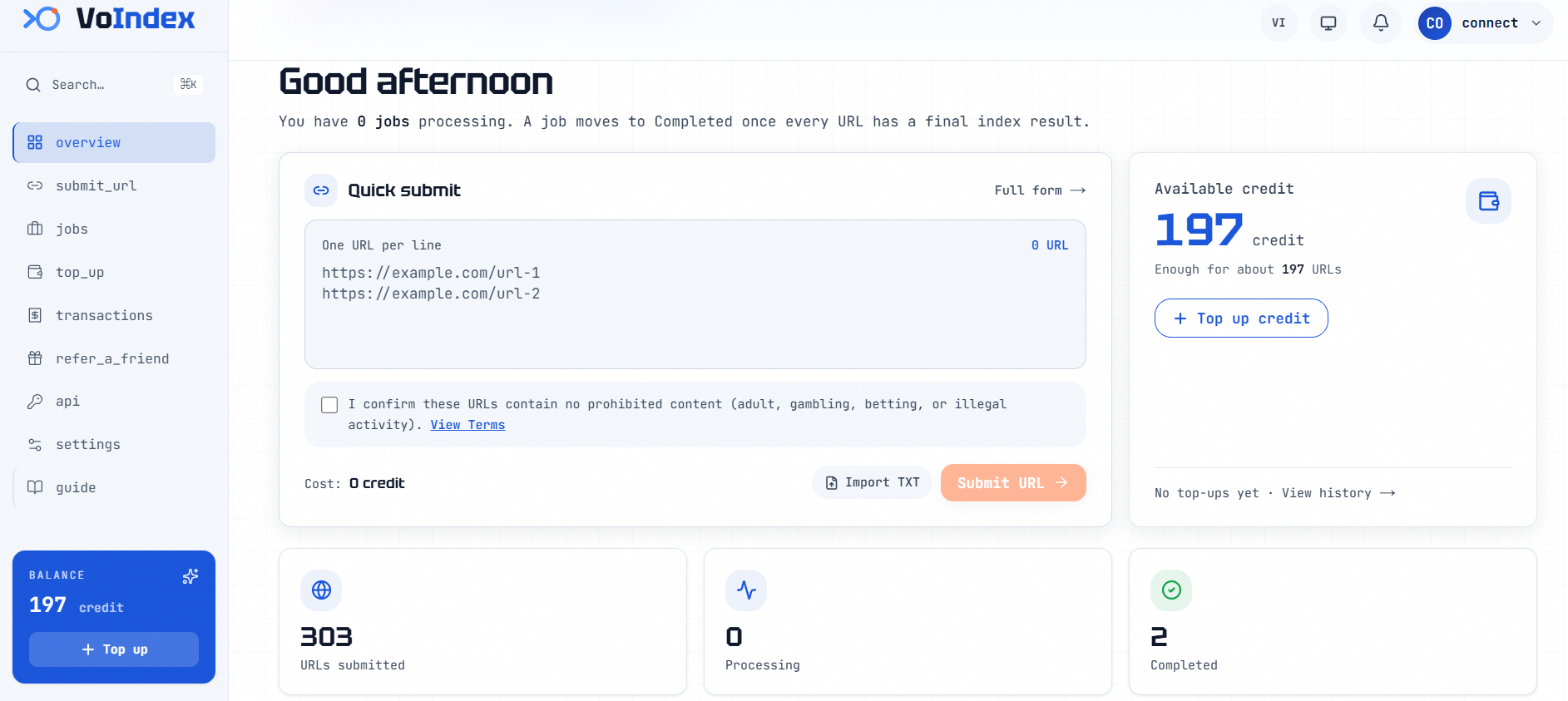Open settings in the sidebar
The width and height of the screenshot is (1568, 701).
click(x=114, y=445)
